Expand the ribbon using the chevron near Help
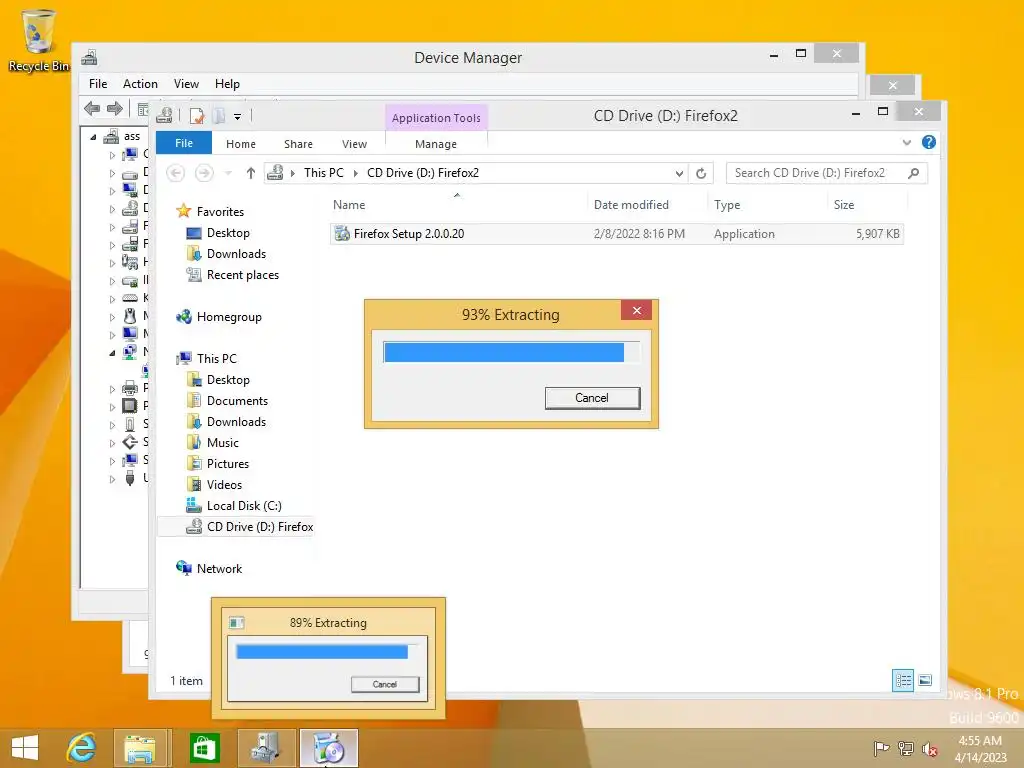 [x=906, y=142]
